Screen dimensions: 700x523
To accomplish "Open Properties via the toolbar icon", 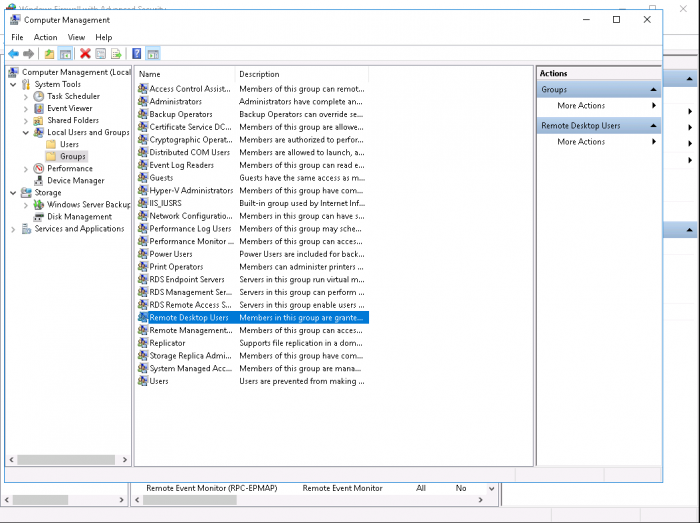I will click(101, 54).
